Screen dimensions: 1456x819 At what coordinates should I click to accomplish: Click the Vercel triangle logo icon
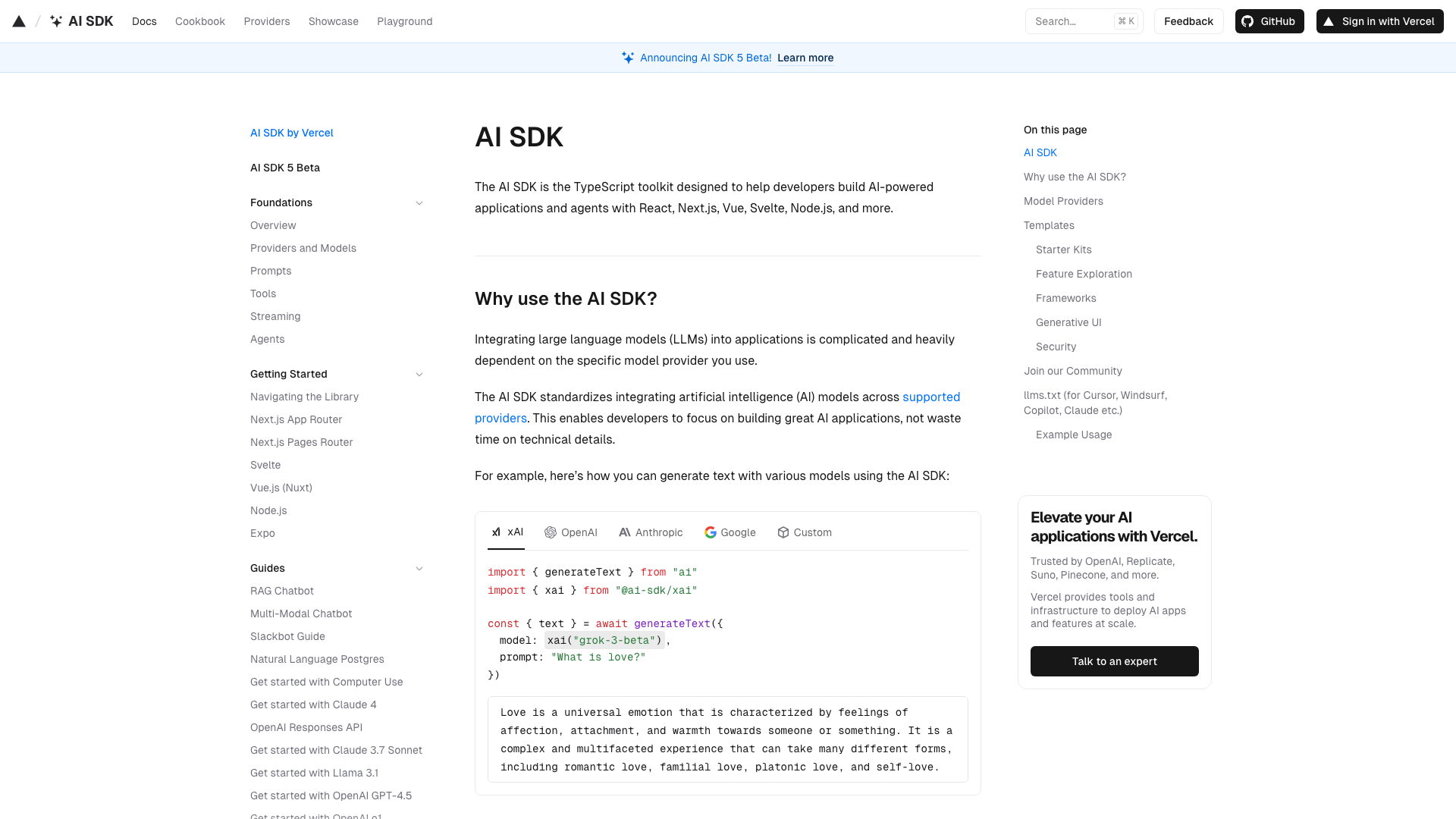[19, 21]
